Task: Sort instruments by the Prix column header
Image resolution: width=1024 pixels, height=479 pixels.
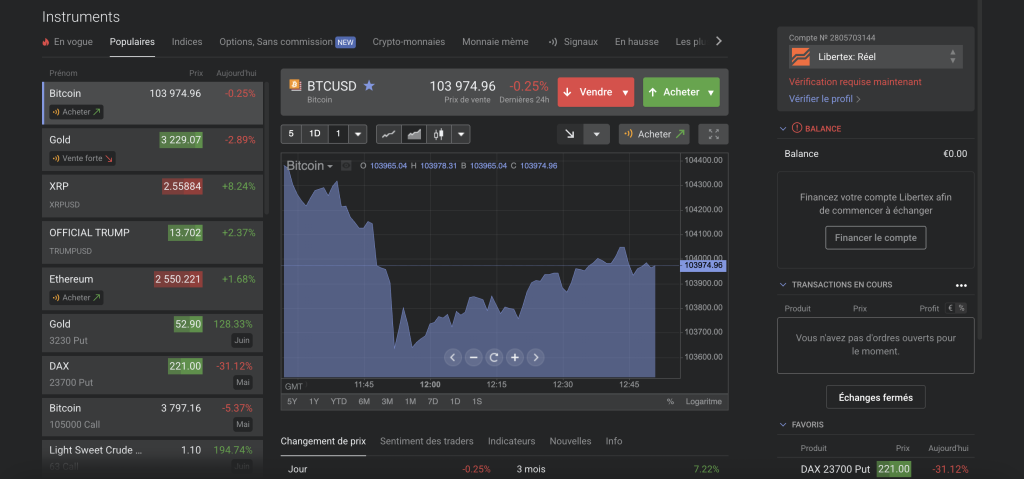Action: pos(196,73)
